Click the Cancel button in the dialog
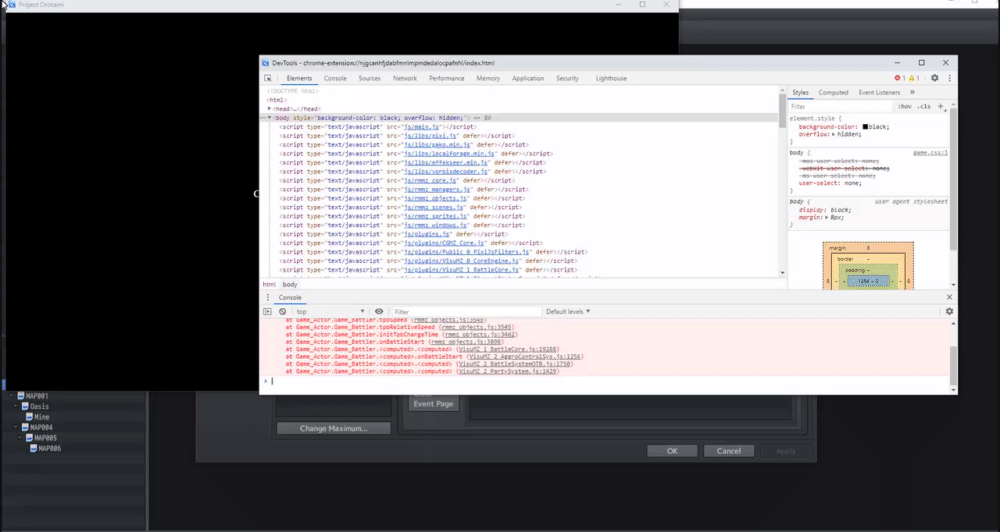Screen dimensions: 1000x532 (728, 451)
